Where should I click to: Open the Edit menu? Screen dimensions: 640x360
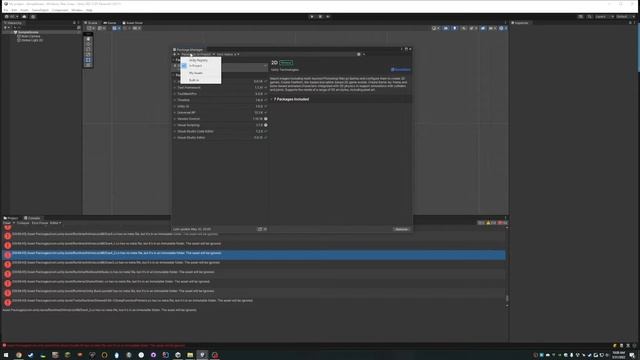click(14, 10)
